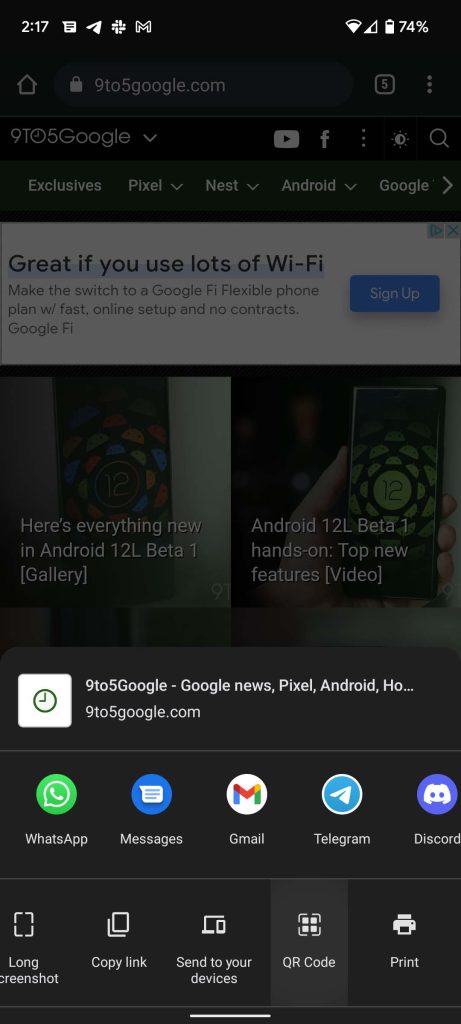Expand the Nest category menu
The image size is (461, 1024).
pos(232,185)
